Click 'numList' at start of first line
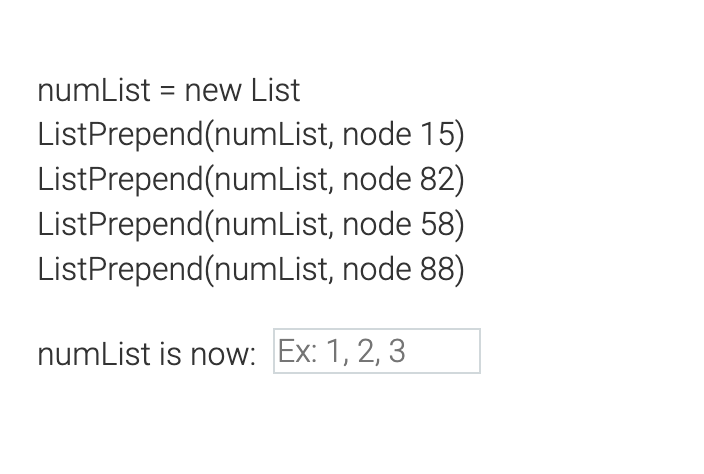 (x=94, y=91)
